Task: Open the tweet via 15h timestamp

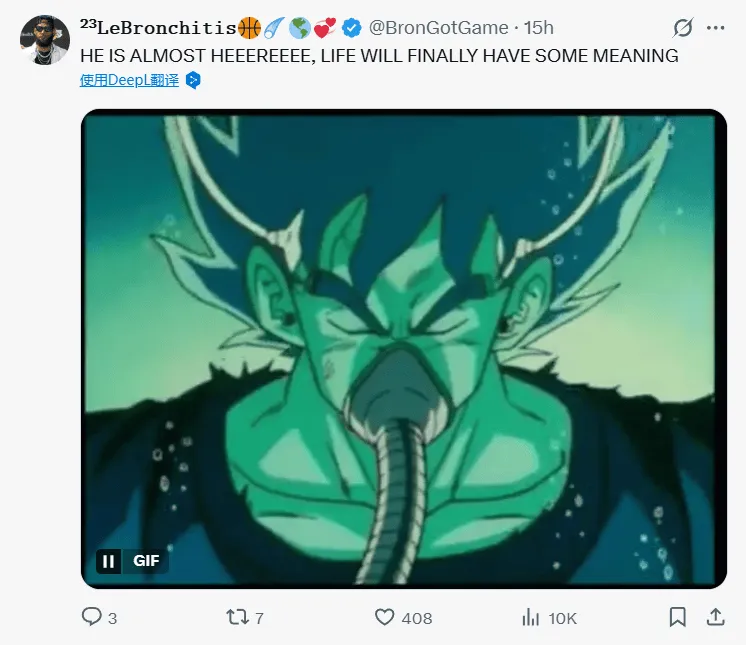Action: (x=539, y=27)
